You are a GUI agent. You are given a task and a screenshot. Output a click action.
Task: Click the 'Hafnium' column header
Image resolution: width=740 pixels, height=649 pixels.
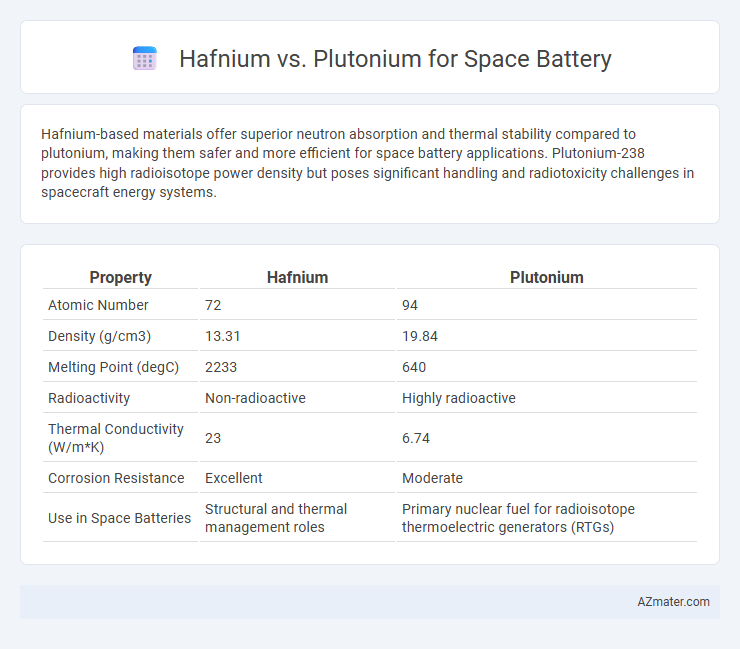pyautogui.click(x=297, y=277)
